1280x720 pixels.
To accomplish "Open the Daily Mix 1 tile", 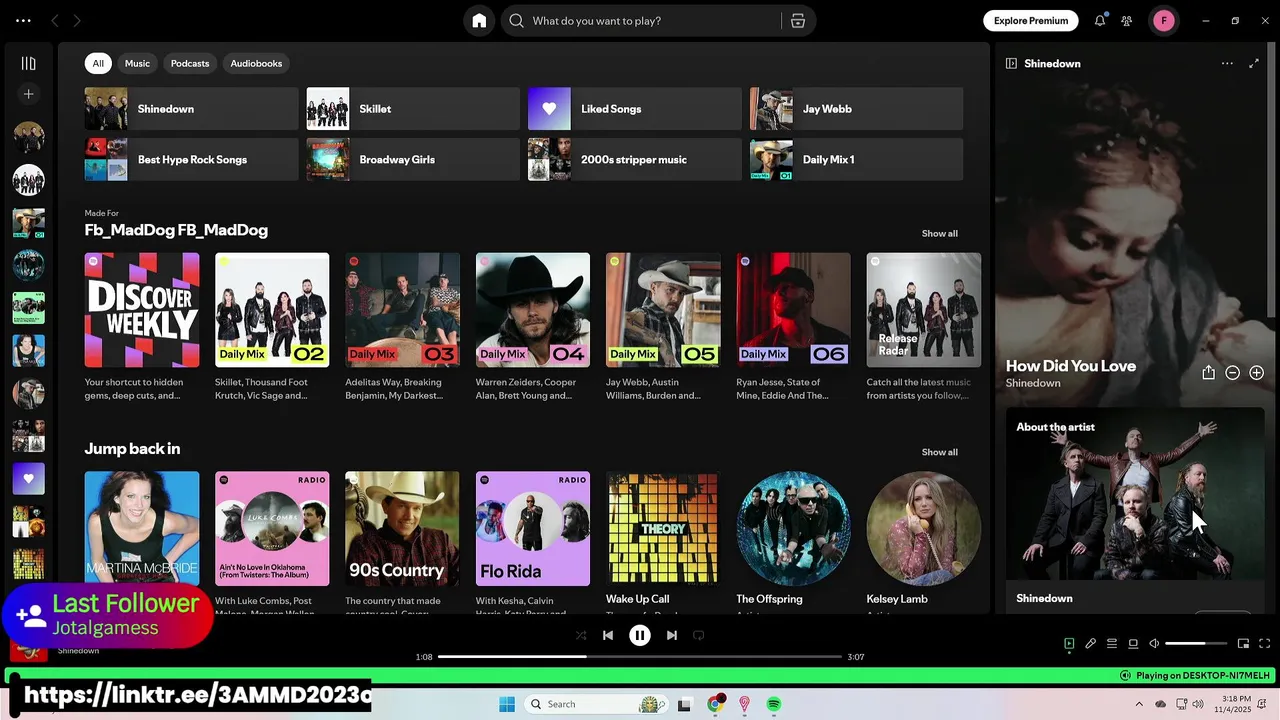I will point(857,159).
